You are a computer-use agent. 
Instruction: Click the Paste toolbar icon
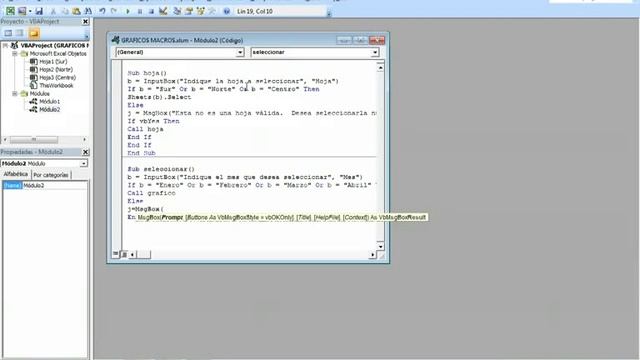pyautogui.click(x=76, y=11)
